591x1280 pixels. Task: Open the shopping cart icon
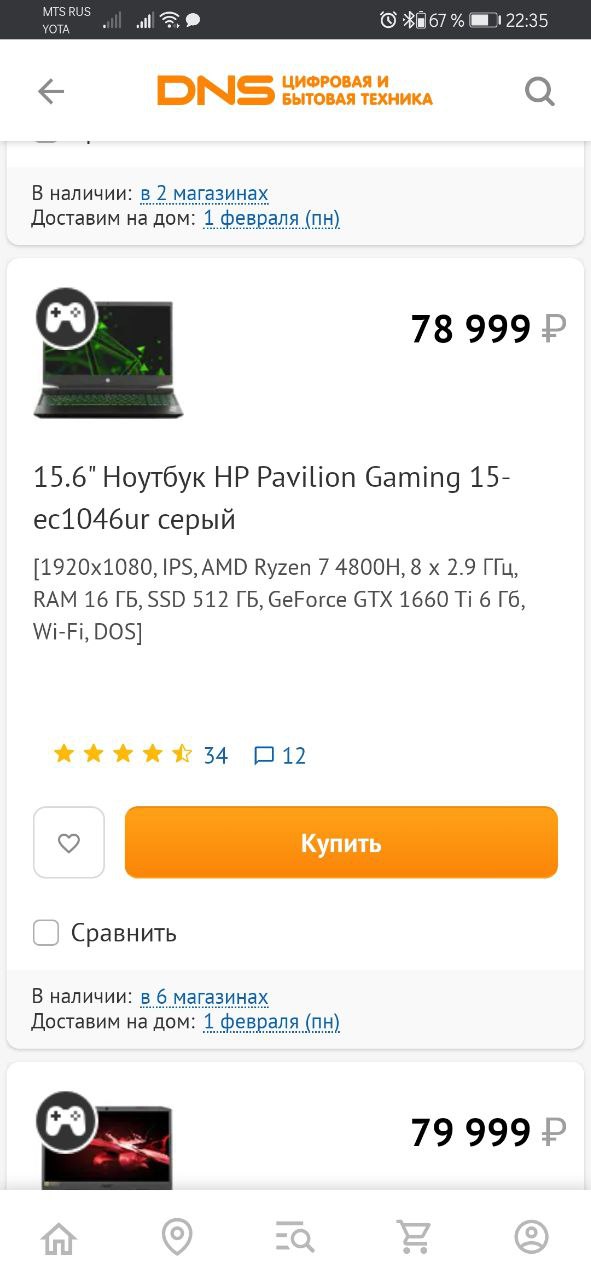(x=413, y=1237)
